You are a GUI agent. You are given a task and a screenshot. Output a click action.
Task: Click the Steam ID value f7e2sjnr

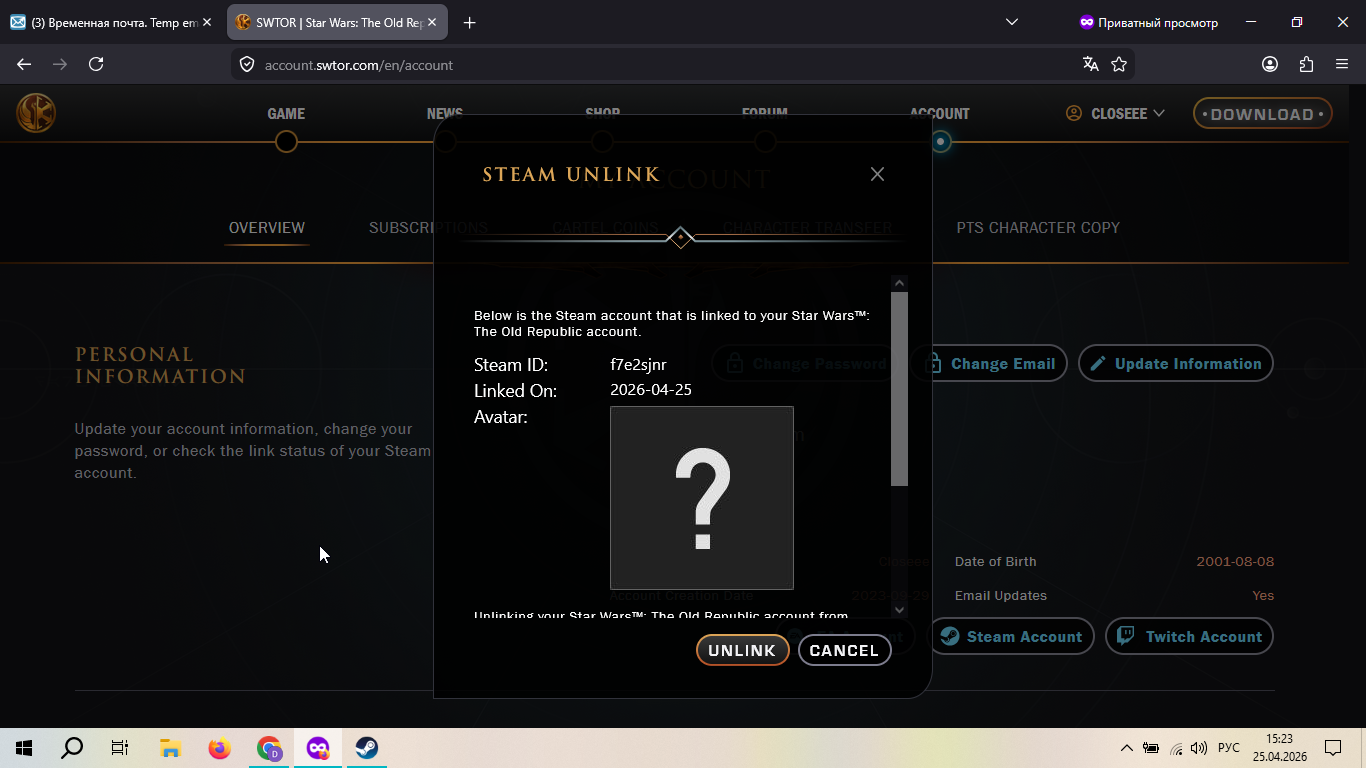(638, 365)
